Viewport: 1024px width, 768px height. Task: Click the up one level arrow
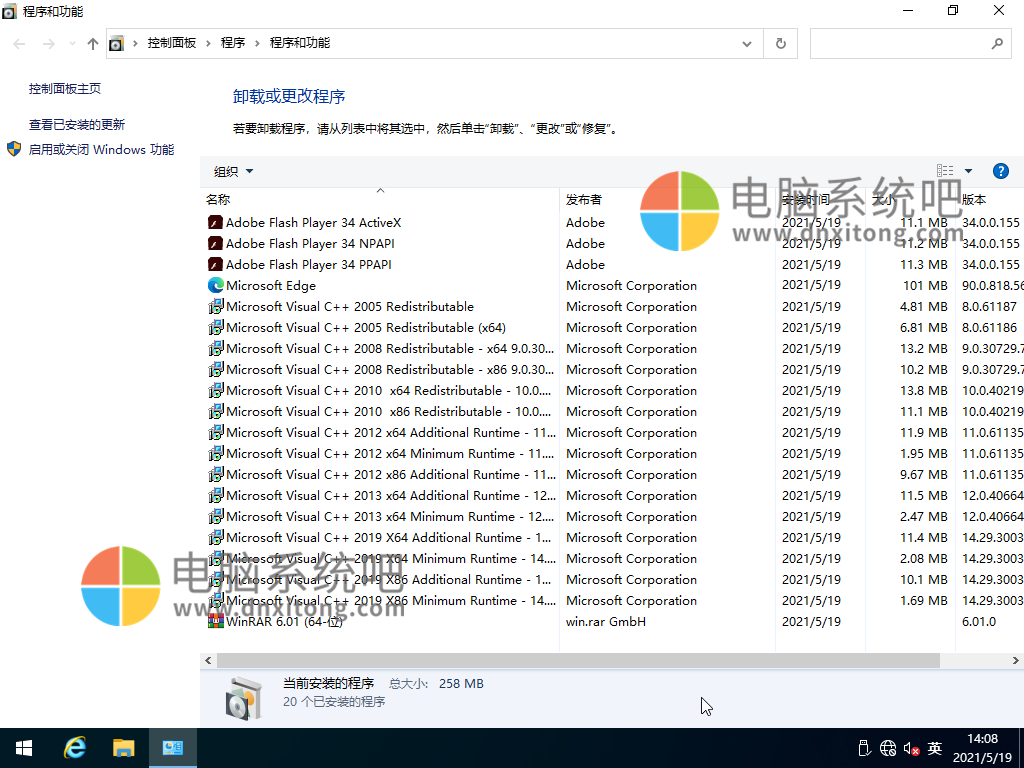coord(92,43)
